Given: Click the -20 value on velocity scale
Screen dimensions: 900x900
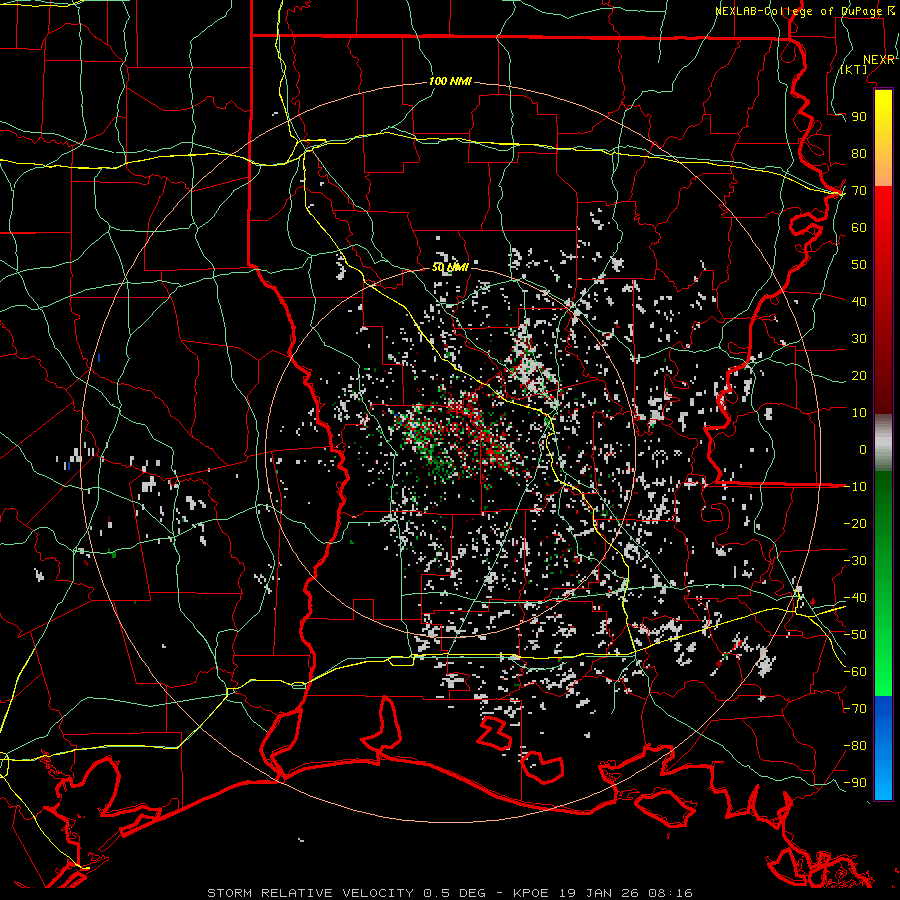Looking at the screenshot, I should click(x=855, y=523).
